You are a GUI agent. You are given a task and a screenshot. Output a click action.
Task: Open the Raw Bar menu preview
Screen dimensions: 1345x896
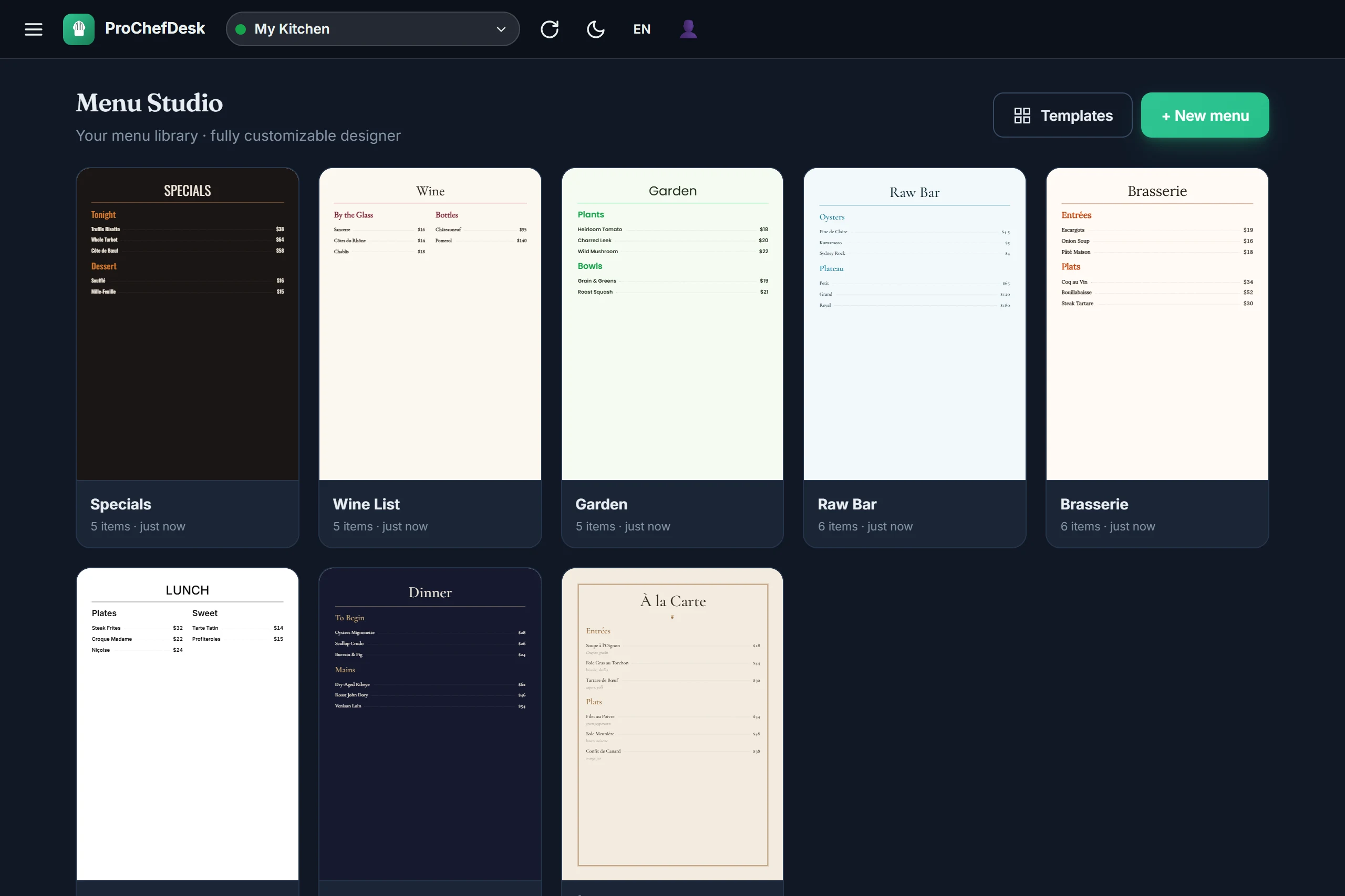(x=915, y=324)
